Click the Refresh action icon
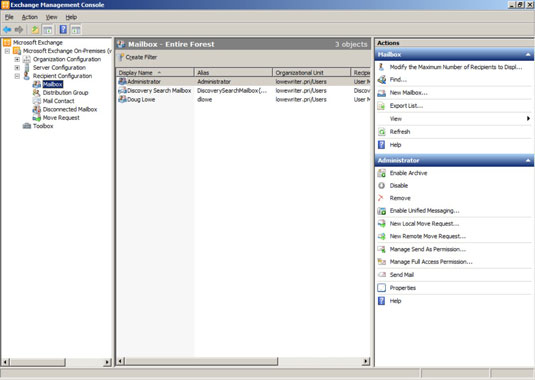Image resolution: width=535 pixels, height=380 pixels. pos(381,132)
